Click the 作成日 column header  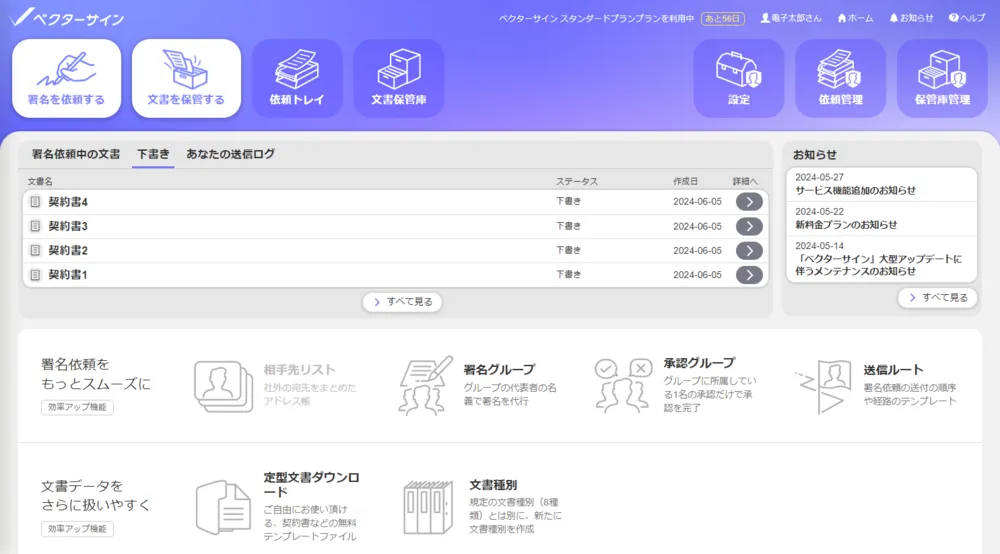(x=686, y=182)
